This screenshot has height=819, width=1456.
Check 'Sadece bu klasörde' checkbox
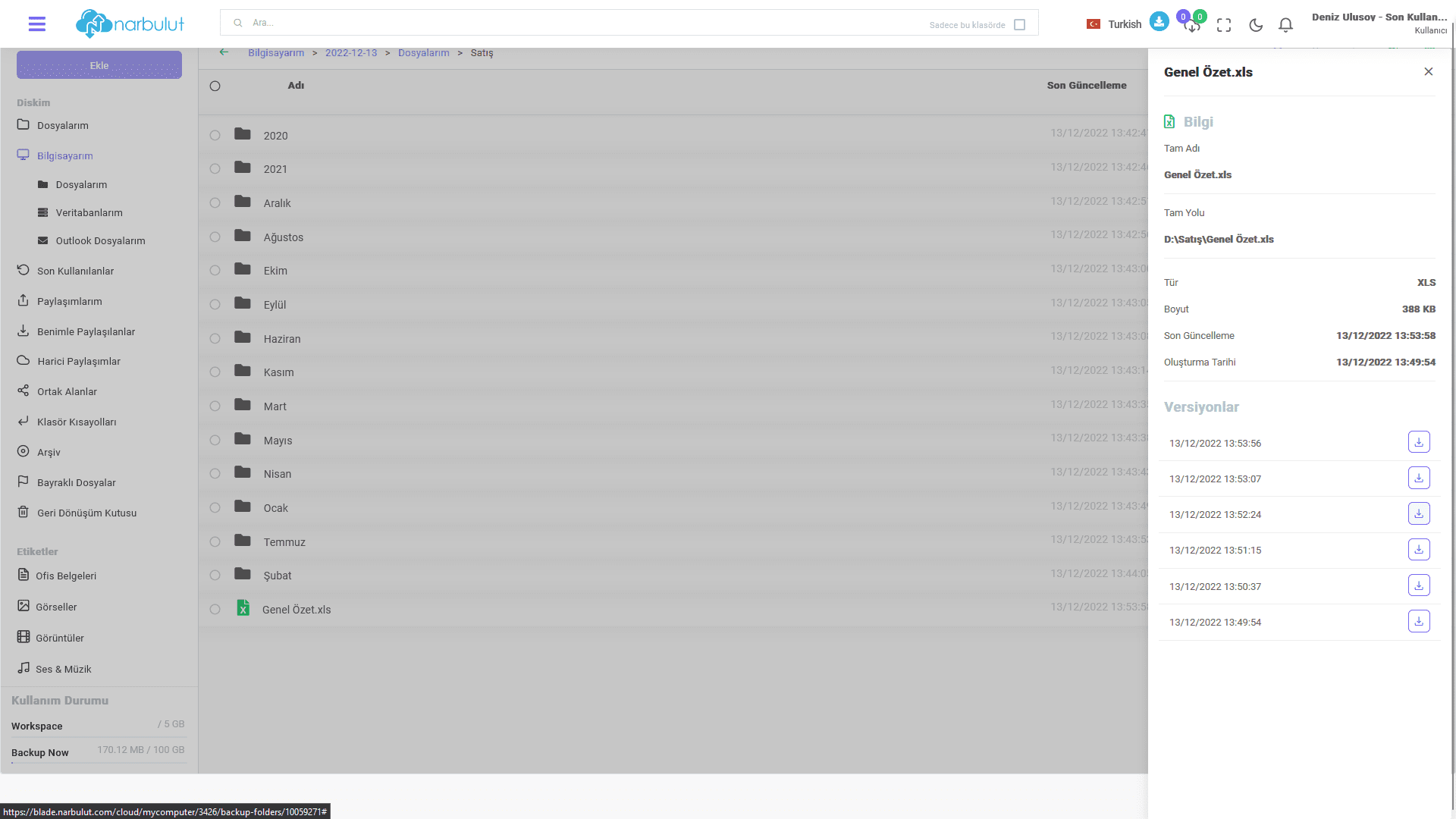[1019, 25]
